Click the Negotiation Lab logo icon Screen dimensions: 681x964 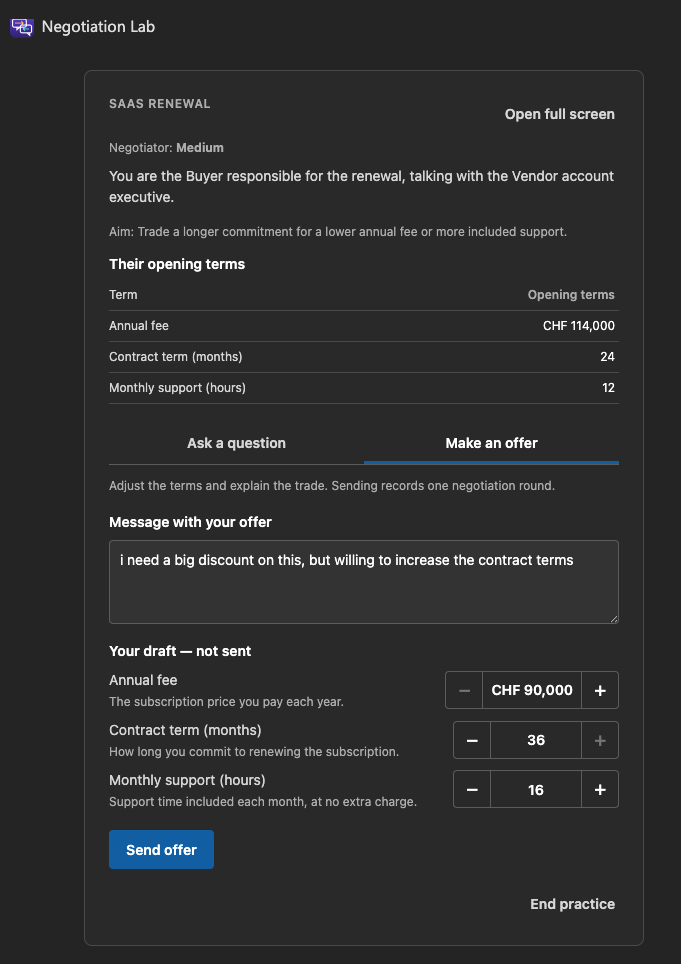[x=22, y=27]
